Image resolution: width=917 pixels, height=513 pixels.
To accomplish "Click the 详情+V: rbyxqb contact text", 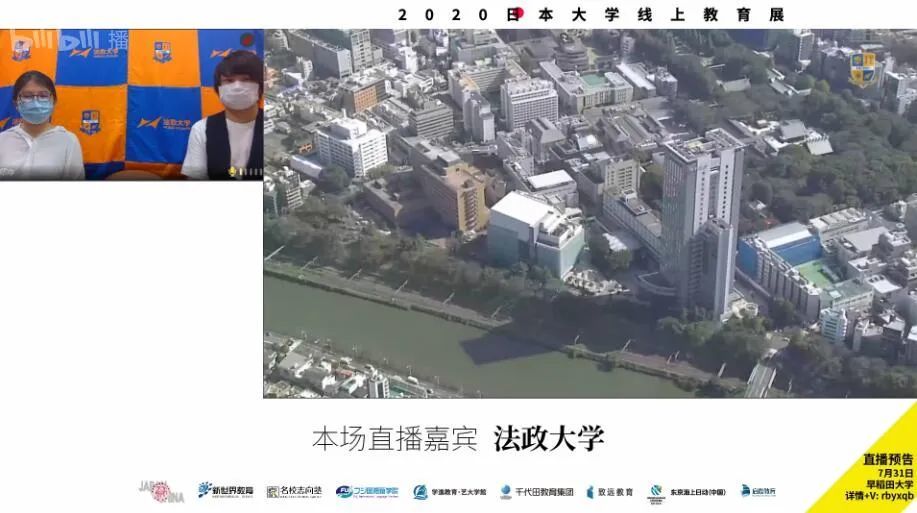I will [880, 495].
